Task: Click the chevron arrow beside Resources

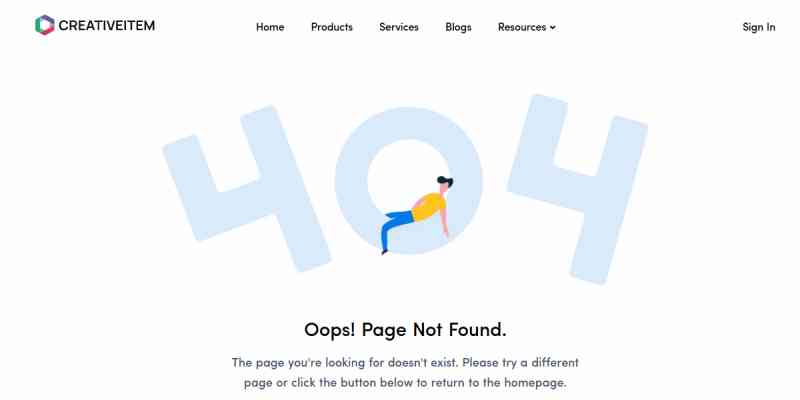Action: point(553,28)
